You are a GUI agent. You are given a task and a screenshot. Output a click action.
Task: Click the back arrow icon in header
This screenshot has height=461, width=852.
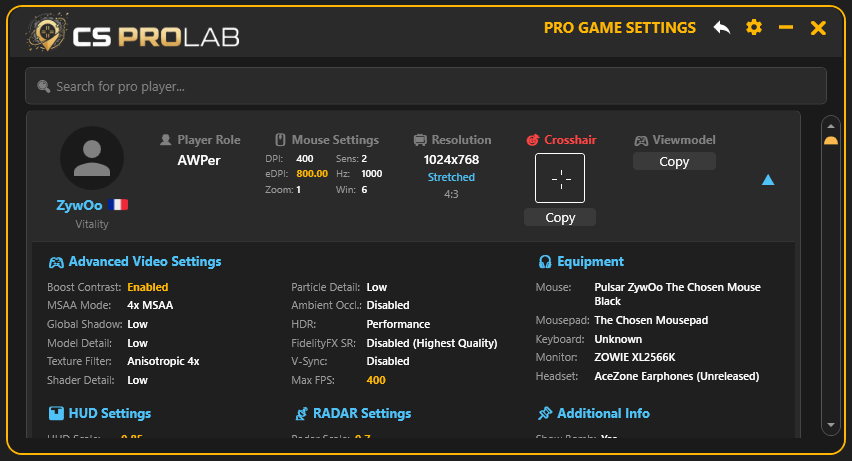coord(722,28)
